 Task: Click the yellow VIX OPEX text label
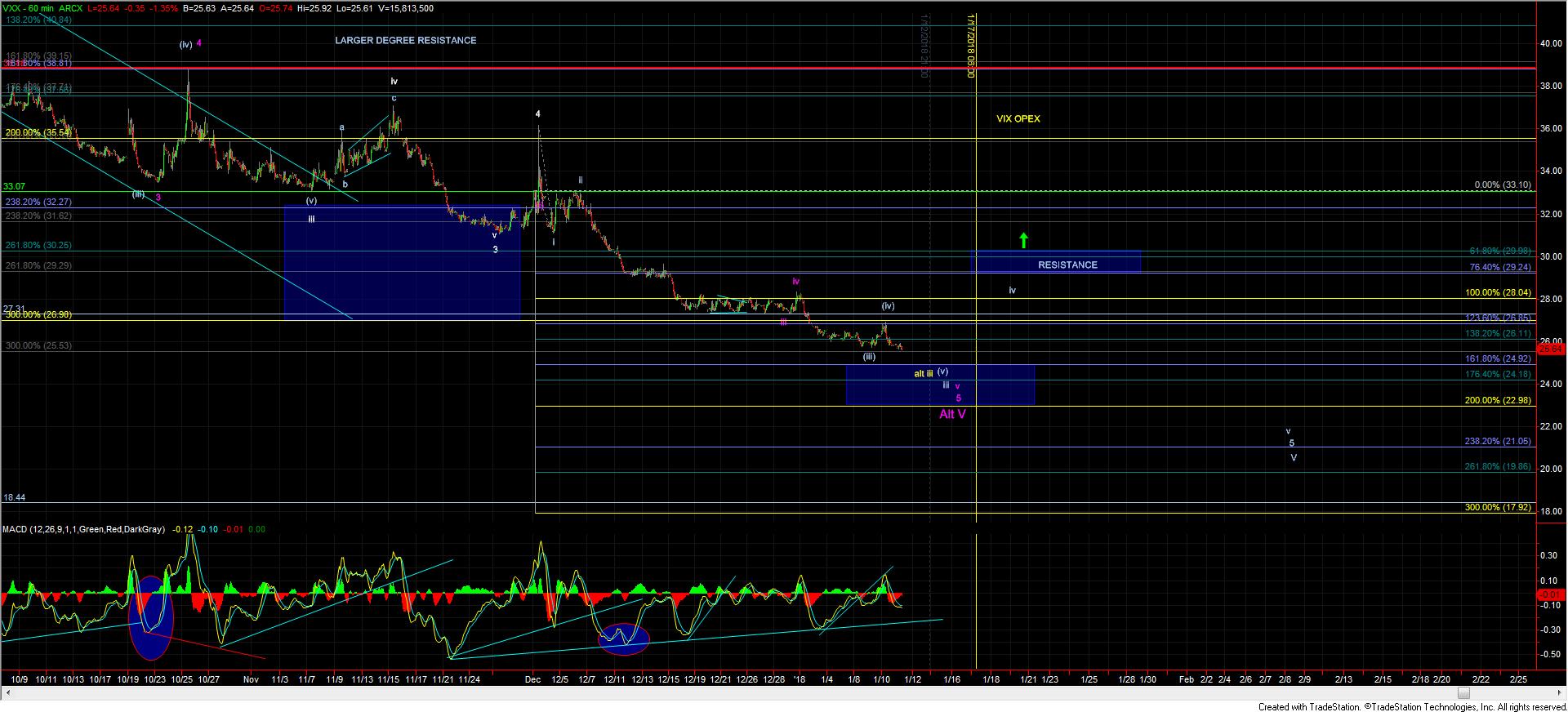click(1018, 118)
